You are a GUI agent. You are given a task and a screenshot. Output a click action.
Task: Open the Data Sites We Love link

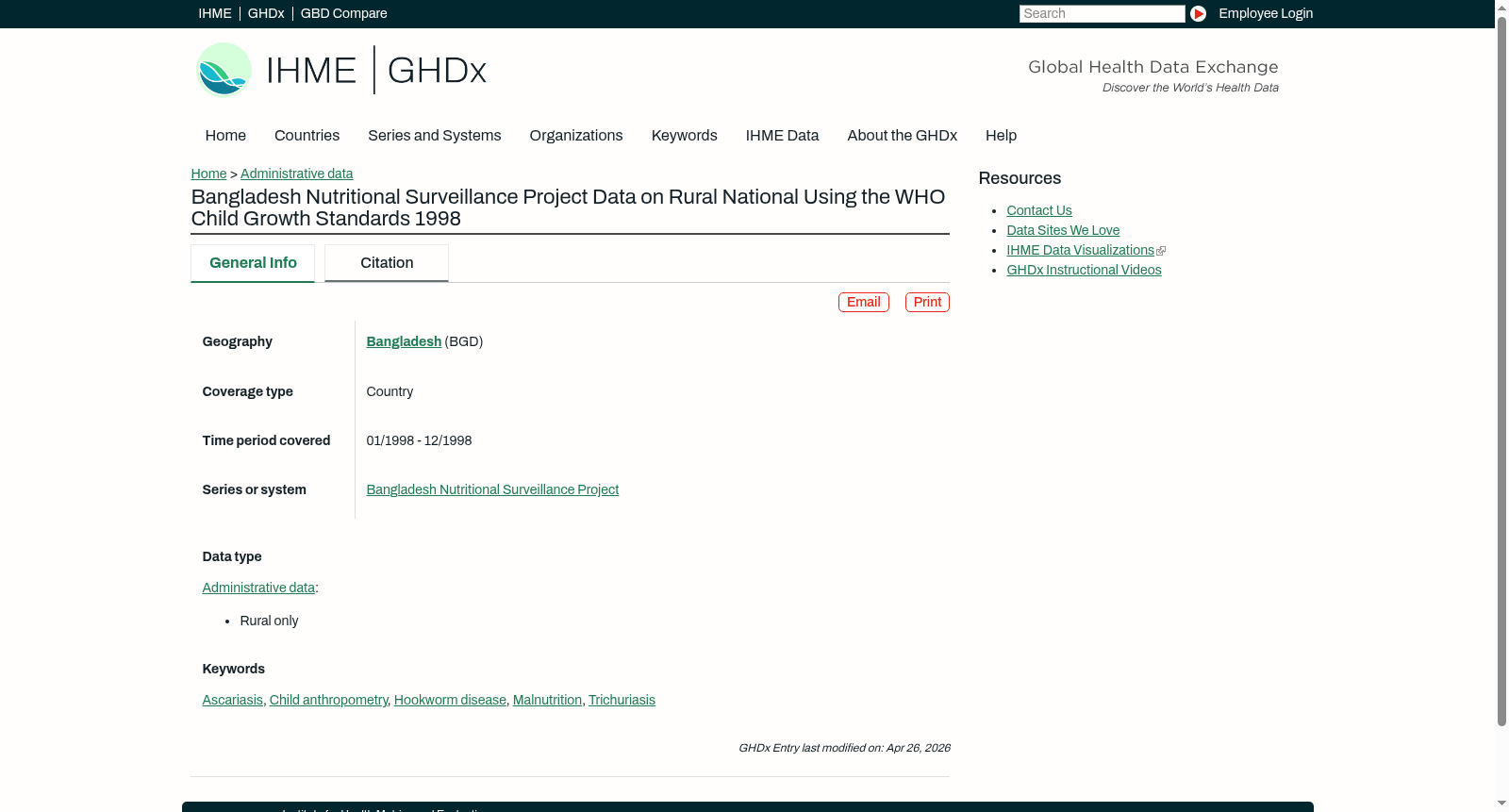coord(1063,230)
